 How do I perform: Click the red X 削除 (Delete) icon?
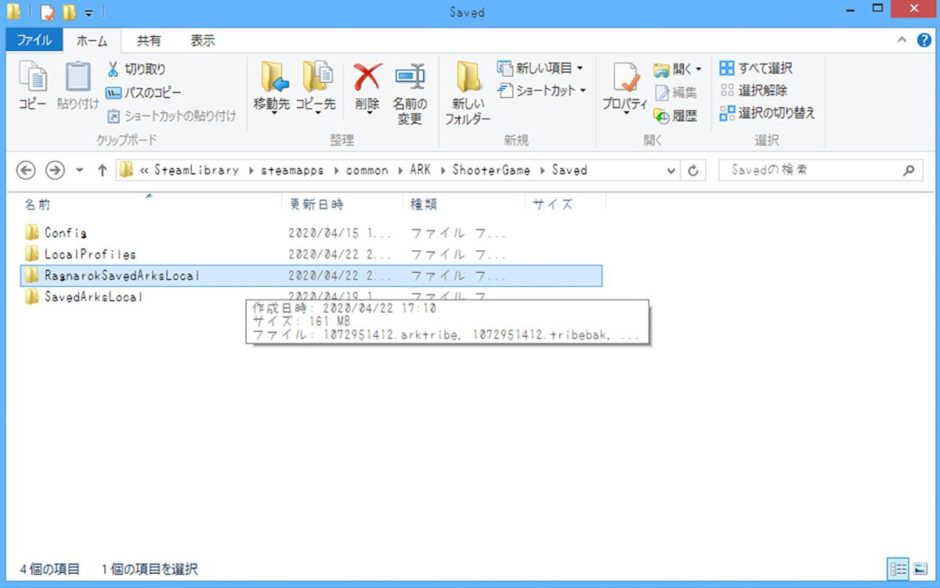point(367,78)
